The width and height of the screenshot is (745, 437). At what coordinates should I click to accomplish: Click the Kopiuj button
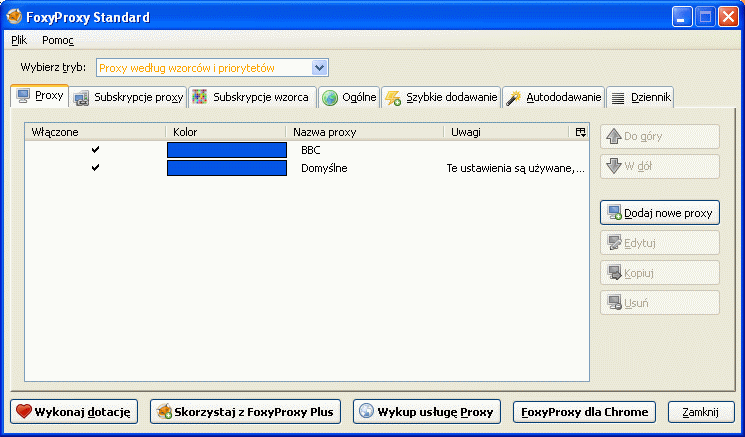[660, 273]
